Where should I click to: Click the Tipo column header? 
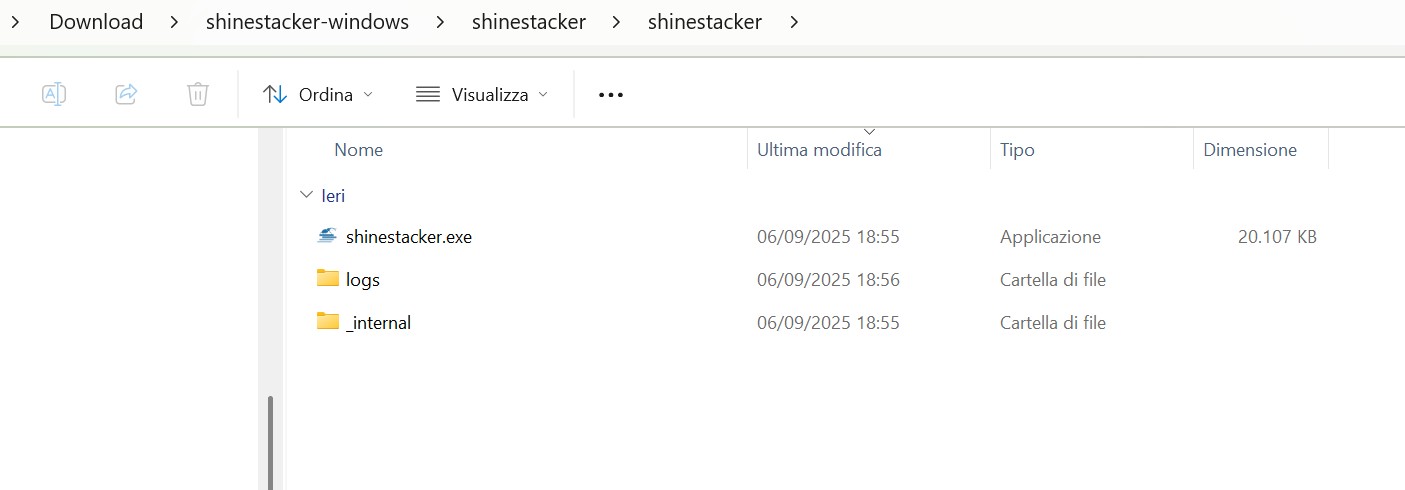pyautogui.click(x=1017, y=150)
